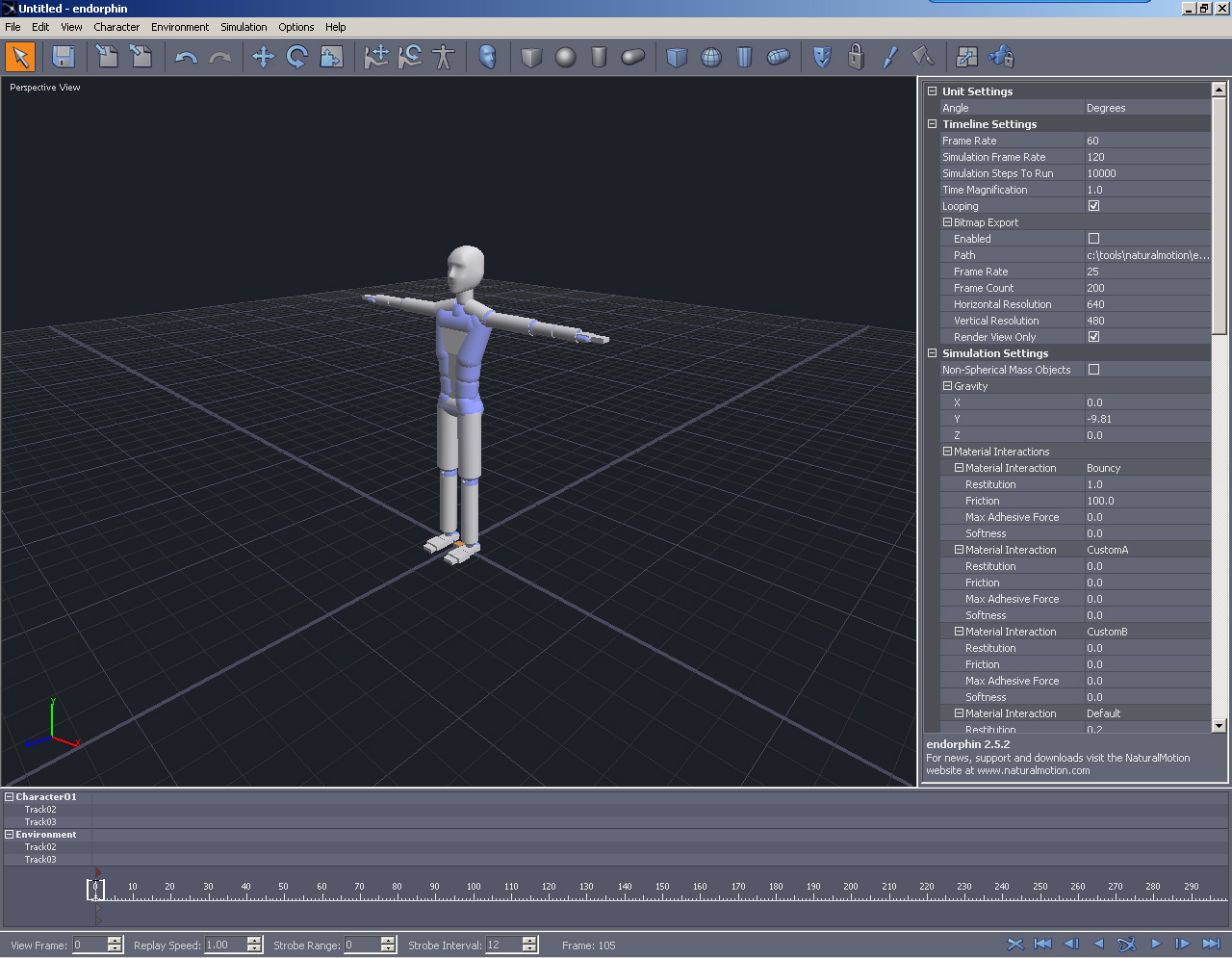Enable Bitmap Export Enabled checkbox
The image size is (1232, 958).
pos(1093,239)
